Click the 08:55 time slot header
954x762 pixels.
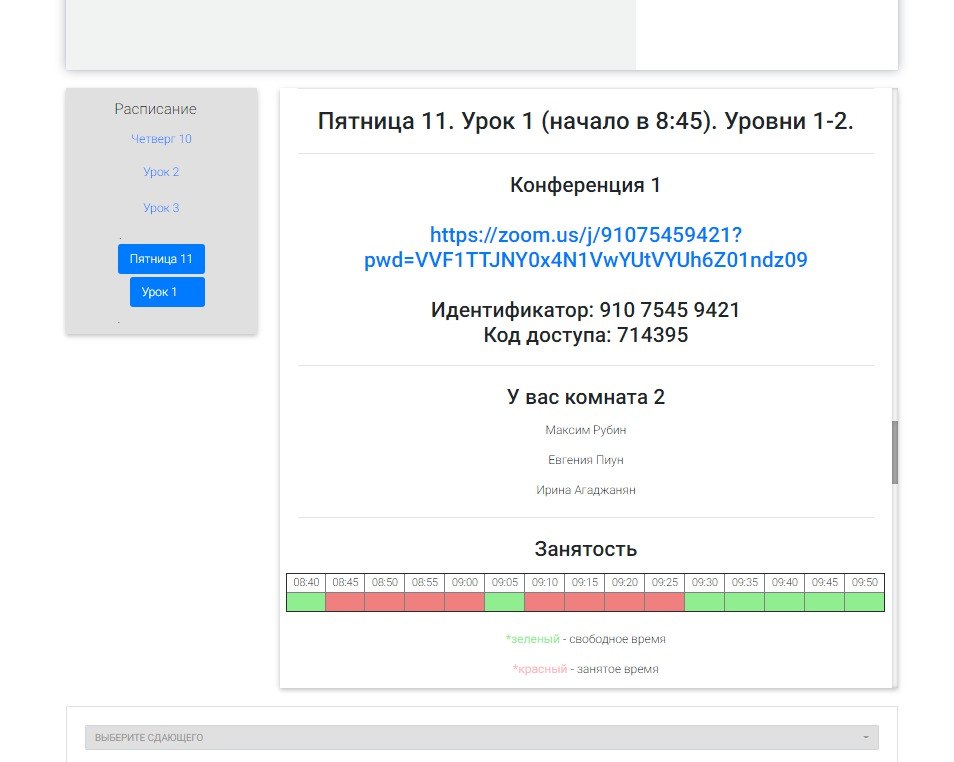point(425,582)
